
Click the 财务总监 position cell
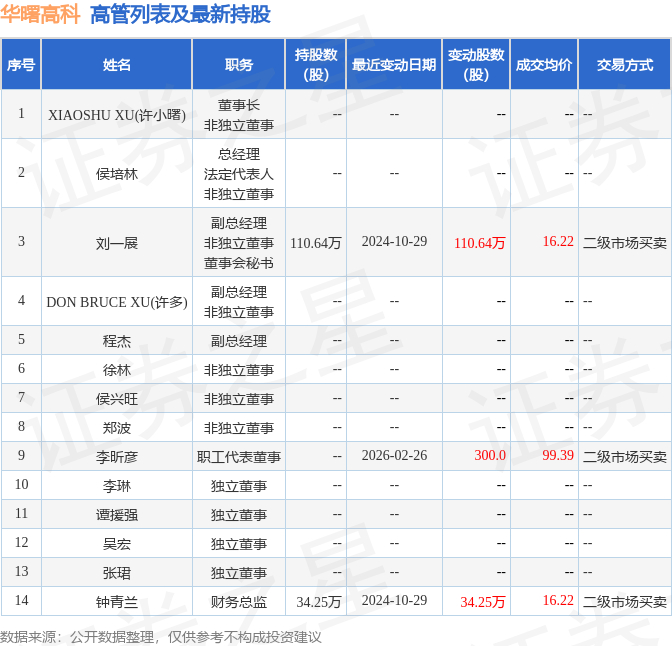tap(239, 602)
